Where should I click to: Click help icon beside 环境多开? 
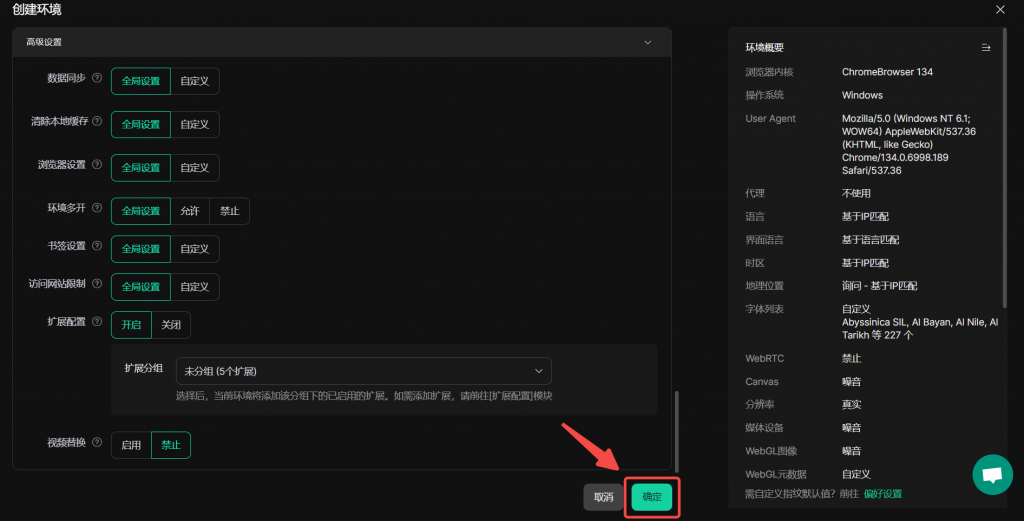[x=97, y=208]
